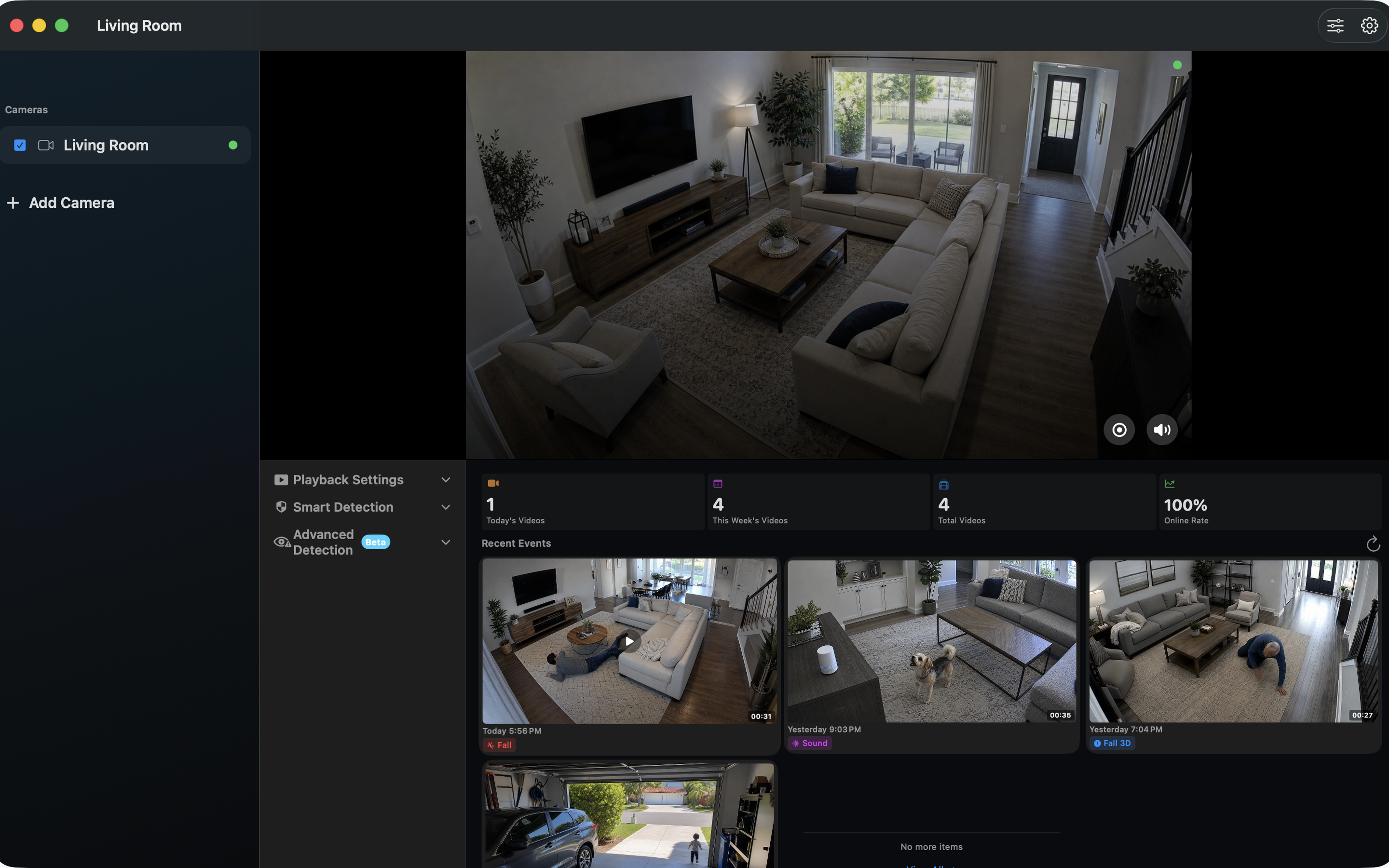Open the Yesterday 7:04 PM video thumbnail
The height and width of the screenshot is (868, 1389).
pyautogui.click(x=1233, y=641)
